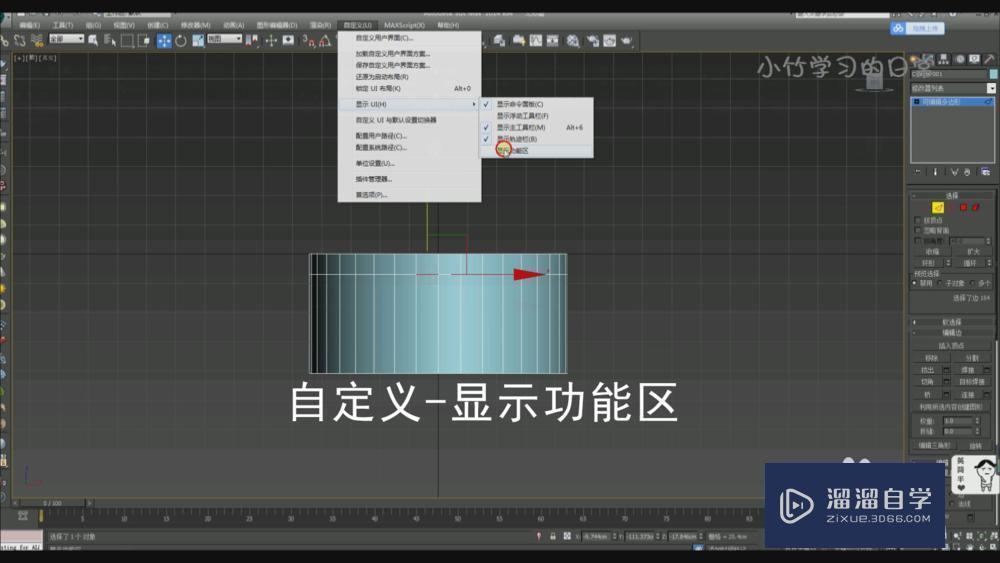Click the Bind to Space Warp icon

point(37,41)
